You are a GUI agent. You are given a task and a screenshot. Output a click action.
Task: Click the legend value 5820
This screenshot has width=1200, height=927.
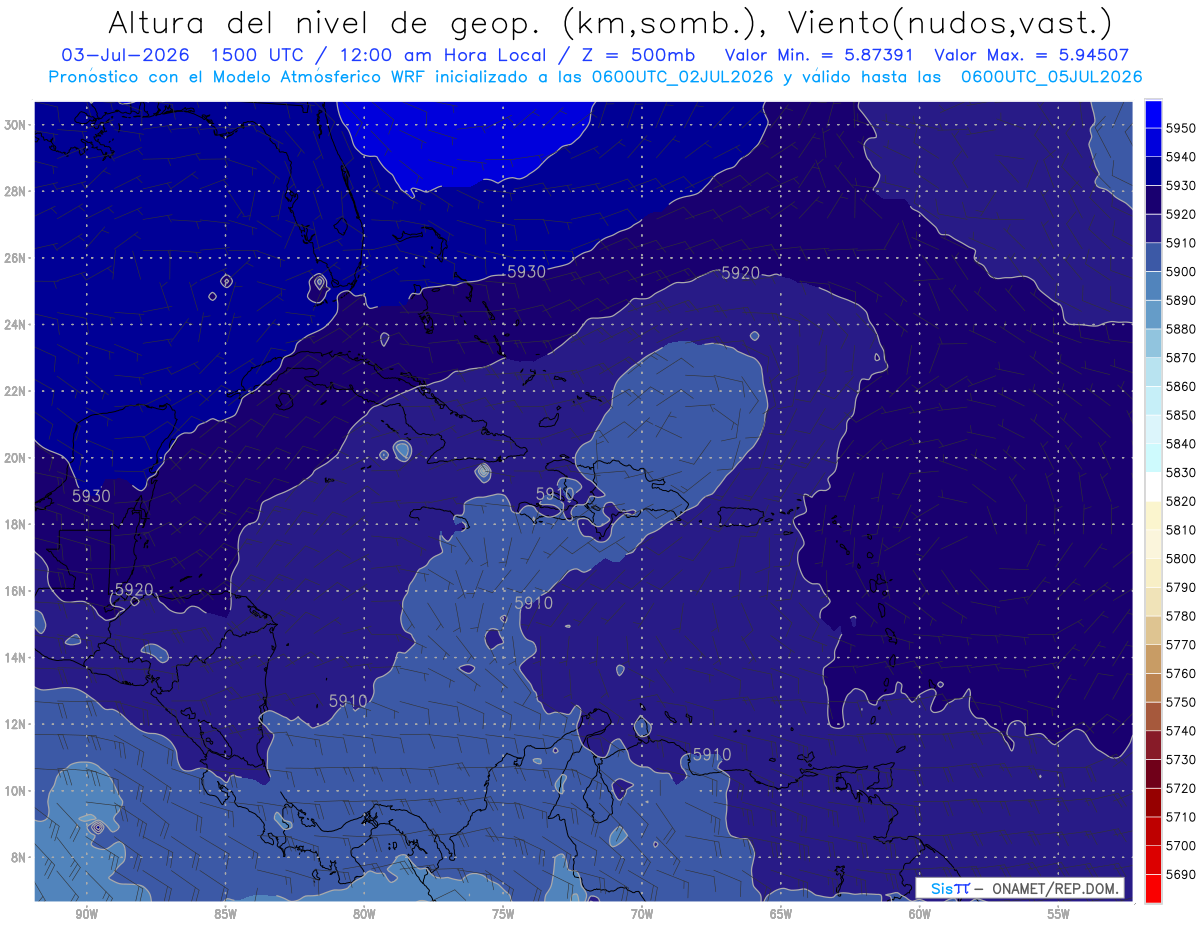1182,501
